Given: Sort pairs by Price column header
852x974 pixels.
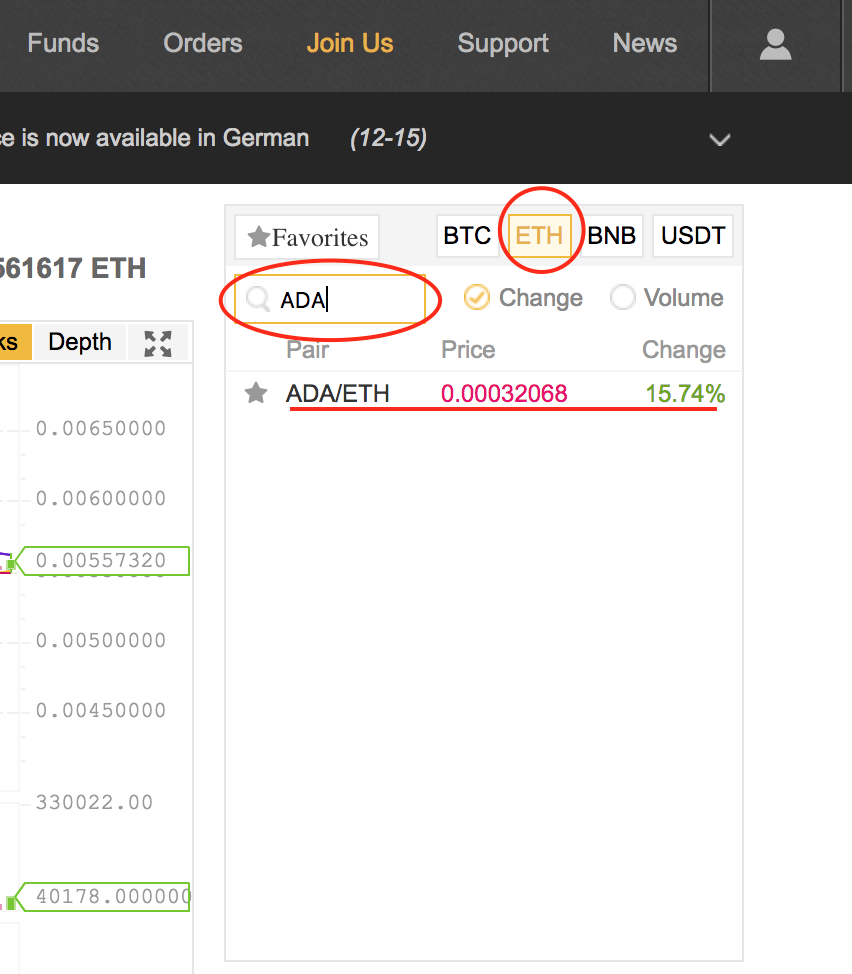Looking at the screenshot, I should (x=468, y=350).
